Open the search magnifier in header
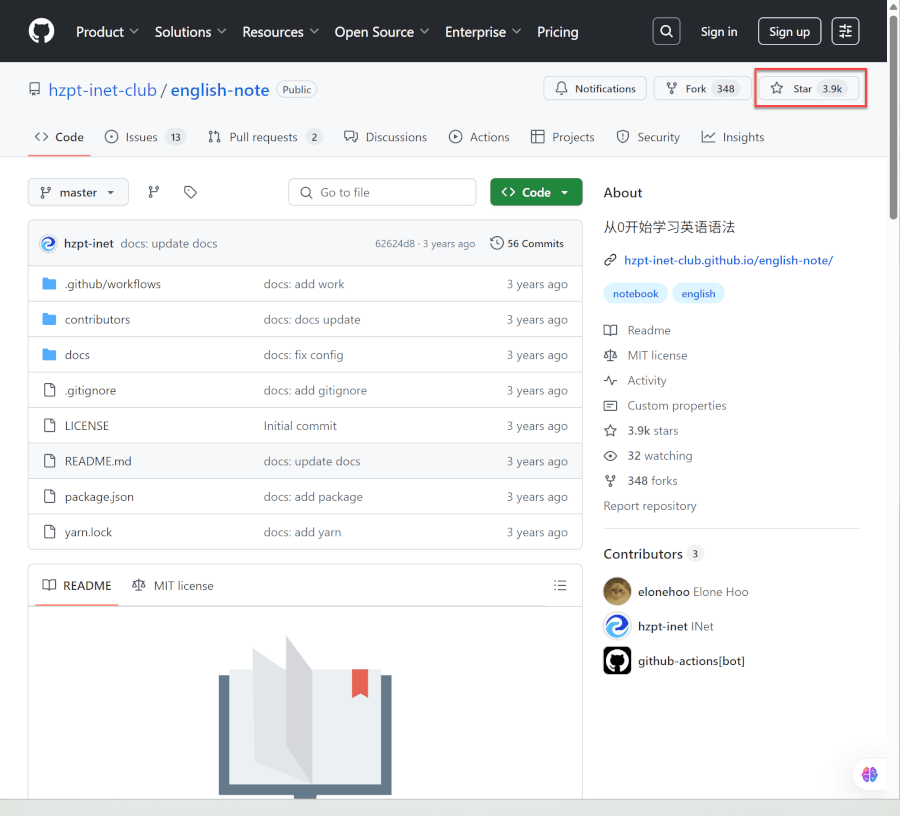The width and height of the screenshot is (900, 816). tap(666, 31)
